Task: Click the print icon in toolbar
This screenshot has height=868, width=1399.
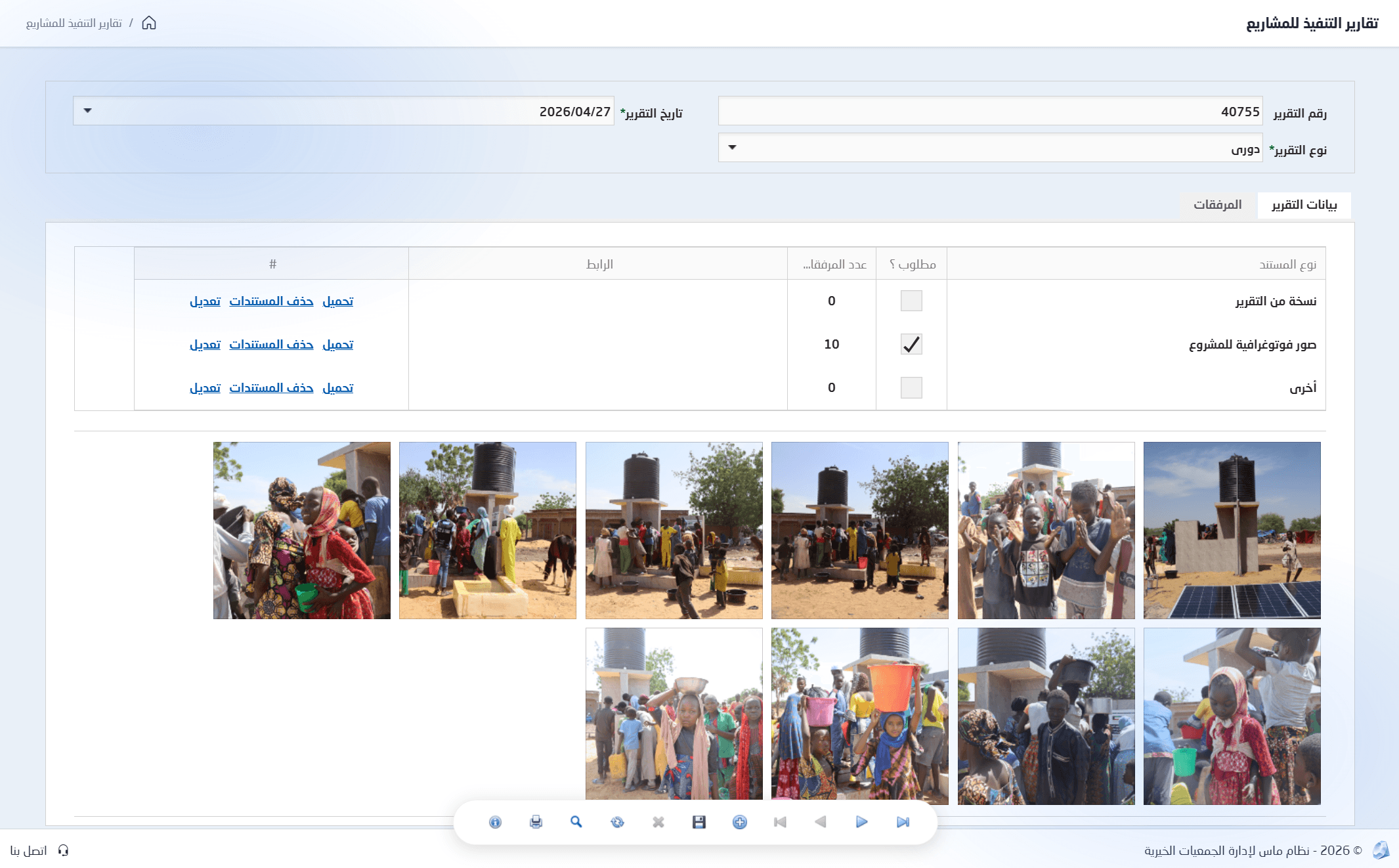Action: pyautogui.click(x=536, y=822)
